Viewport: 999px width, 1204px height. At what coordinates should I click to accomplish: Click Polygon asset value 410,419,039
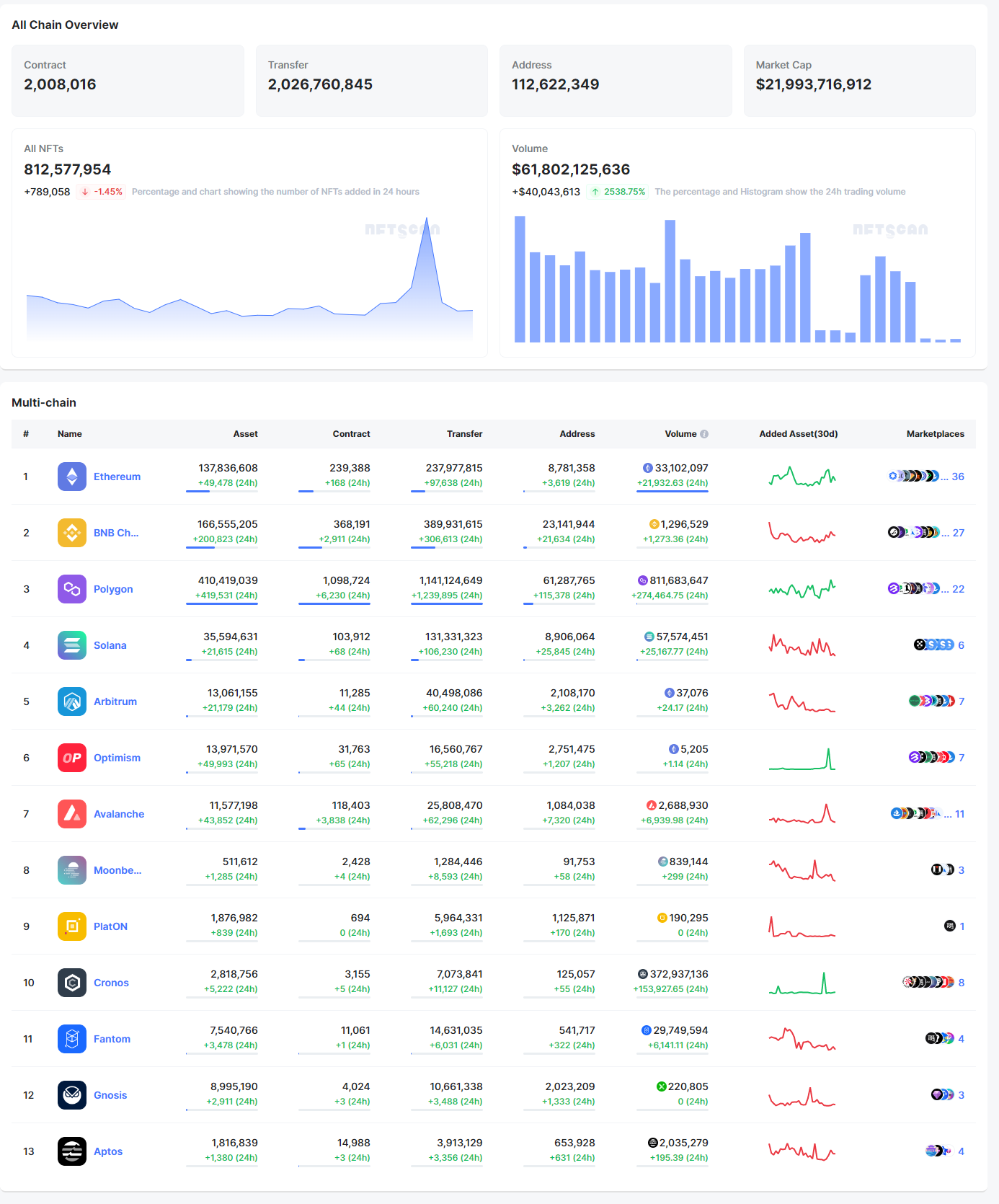[228, 580]
